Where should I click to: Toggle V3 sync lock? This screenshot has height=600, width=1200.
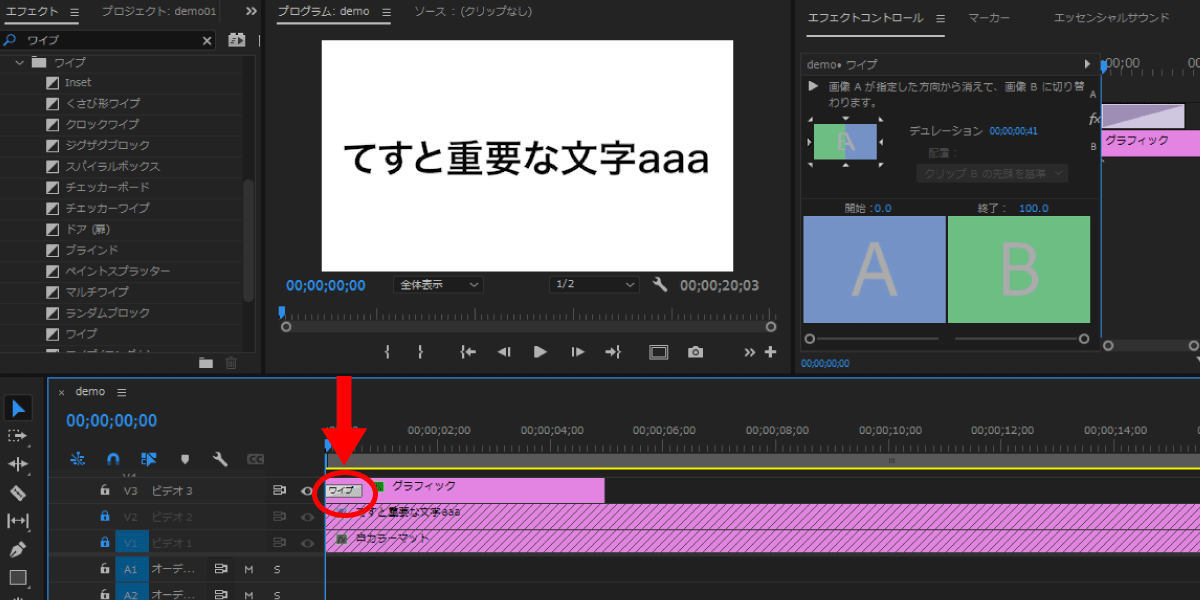[x=280, y=490]
